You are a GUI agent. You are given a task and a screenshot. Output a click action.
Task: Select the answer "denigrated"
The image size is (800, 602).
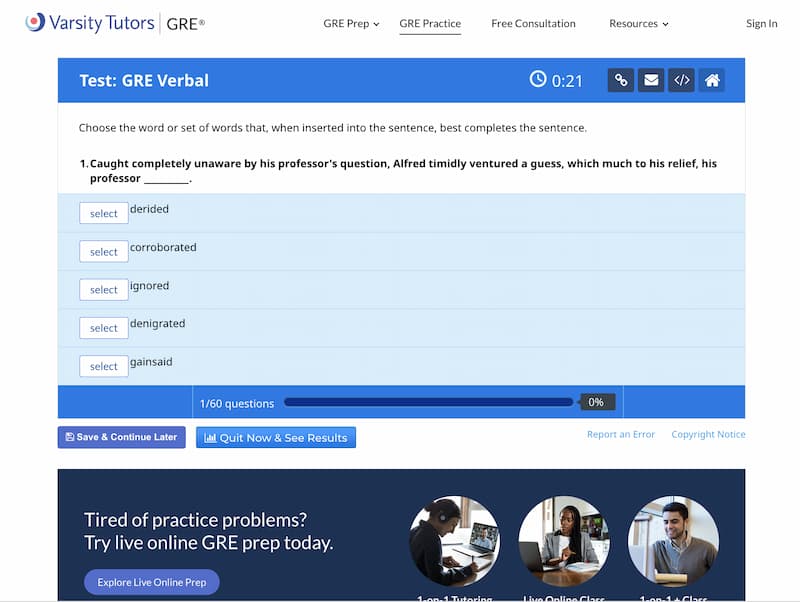104,328
